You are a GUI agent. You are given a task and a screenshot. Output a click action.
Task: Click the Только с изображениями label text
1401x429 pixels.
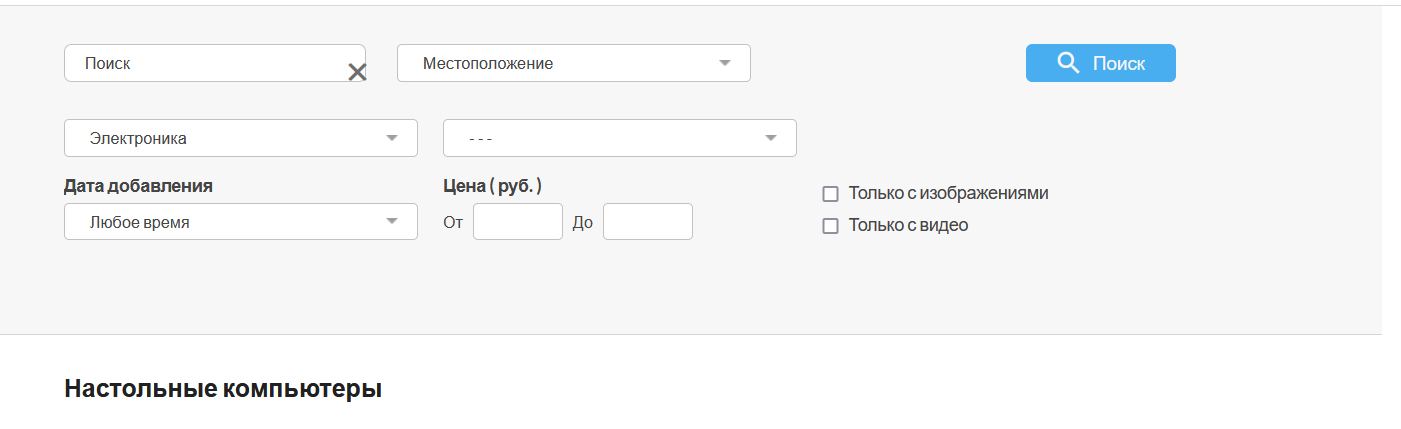pyautogui.click(x=948, y=193)
